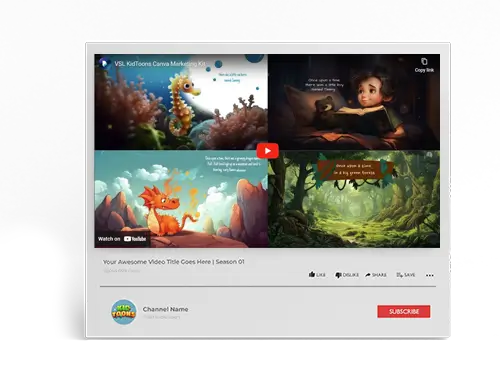The width and height of the screenshot is (500, 371).
Task: Click the KidToons channel logo
Action: tap(124, 312)
